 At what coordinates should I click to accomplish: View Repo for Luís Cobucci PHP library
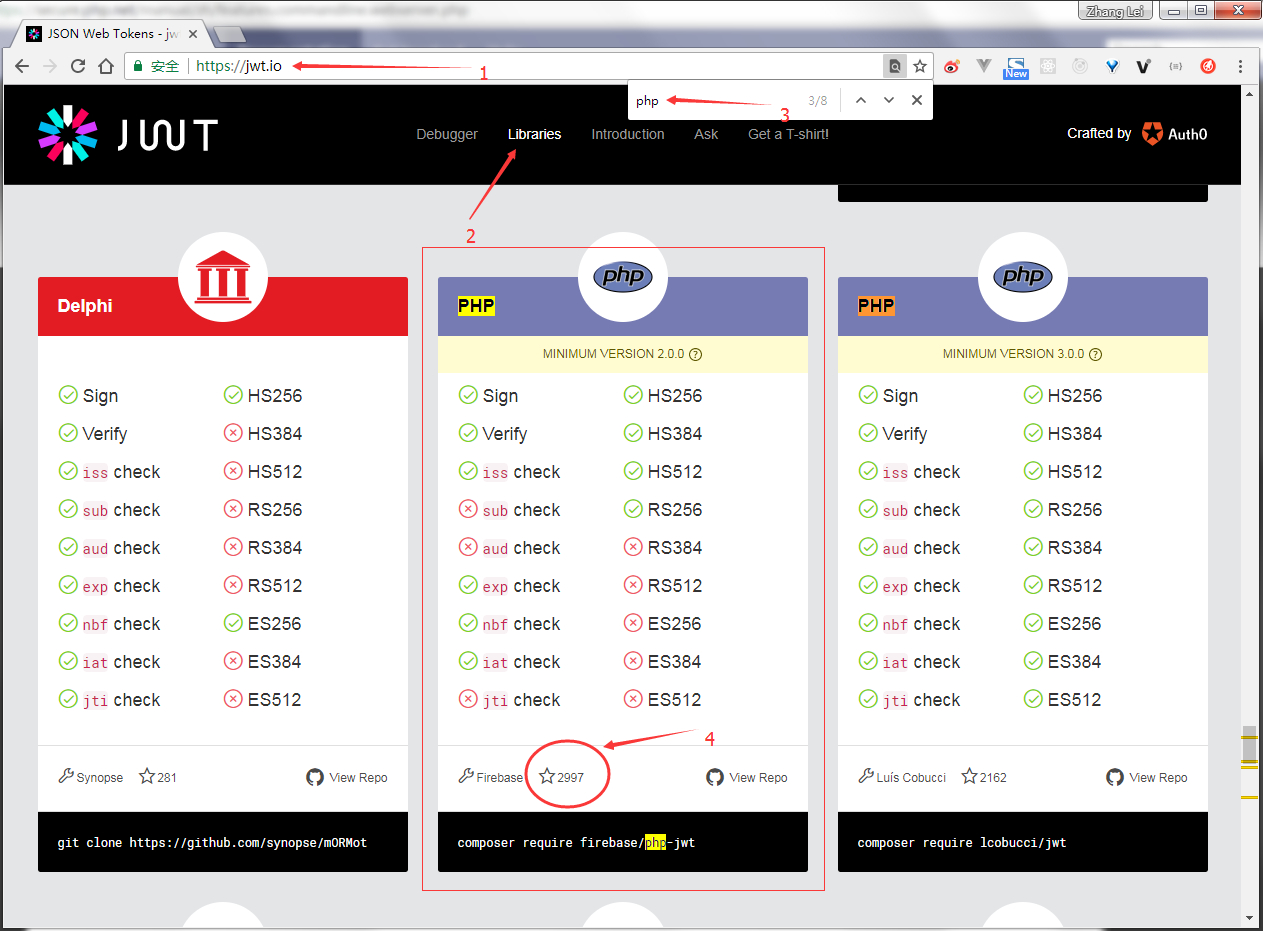click(x=1147, y=777)
